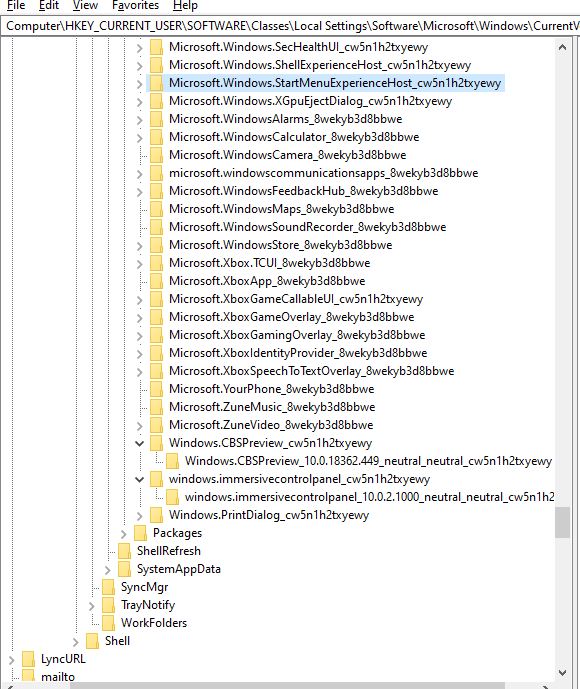Screen dimensions: 580x689
Task: Click folder icon of Microsoft.ZuneVideo key
Action: [x=156, y=425]
